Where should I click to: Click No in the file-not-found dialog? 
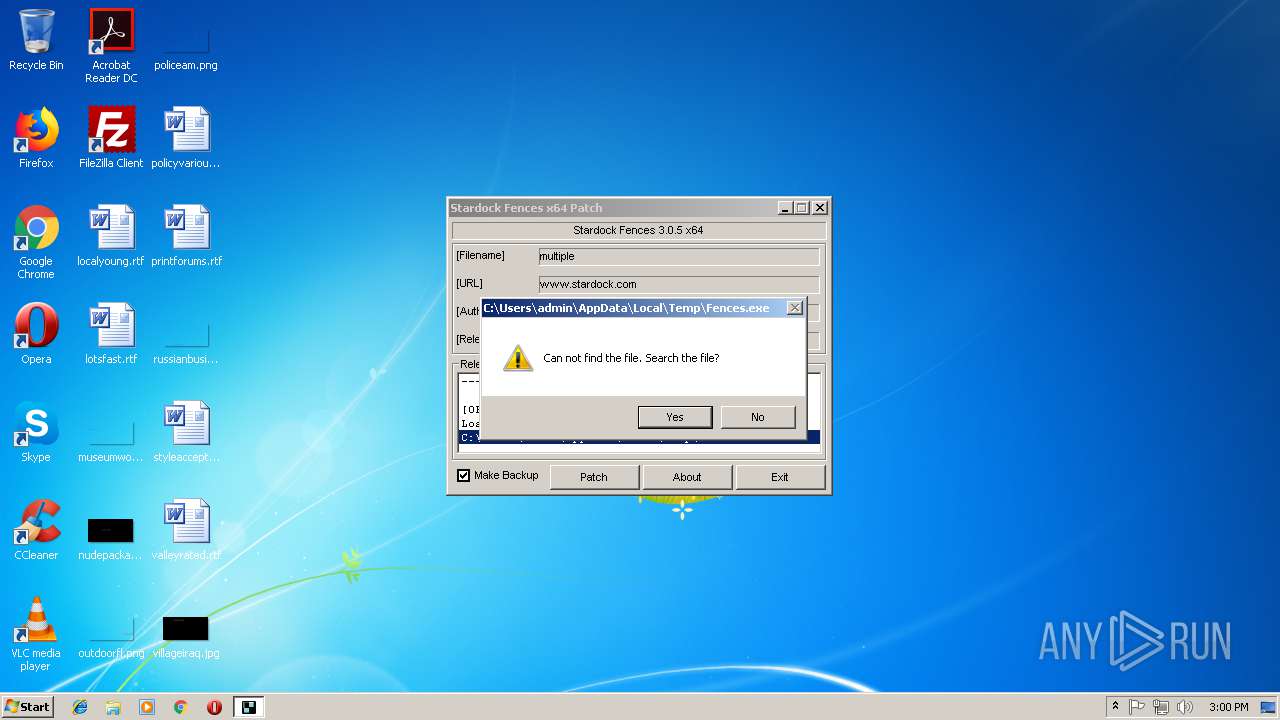pos(758,417)
